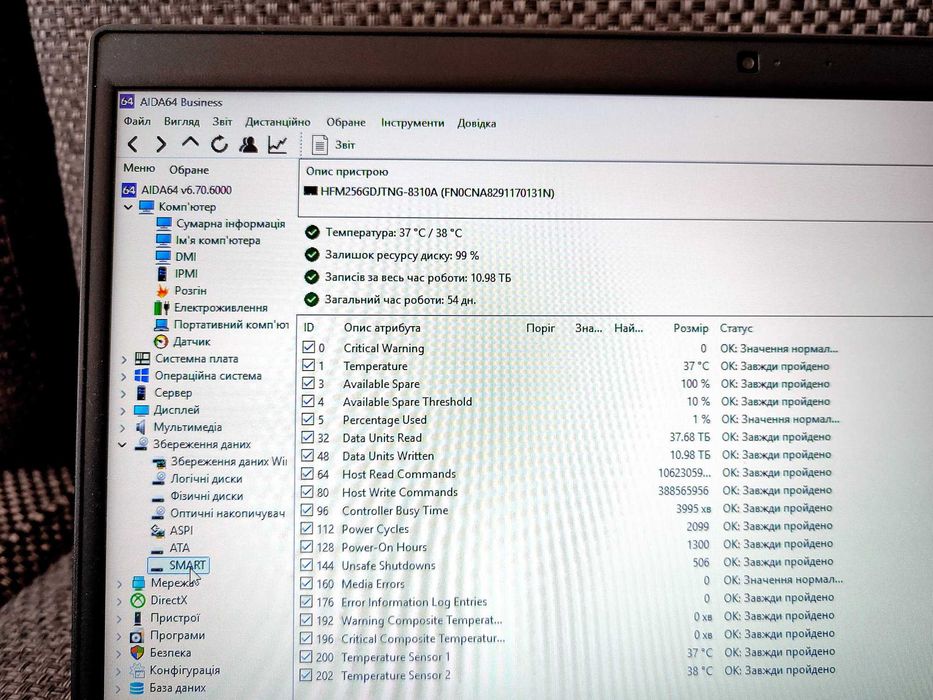Select the Розгін flame icon
The height and width of the screenshot is (700, 933).
tap(162, 290)
